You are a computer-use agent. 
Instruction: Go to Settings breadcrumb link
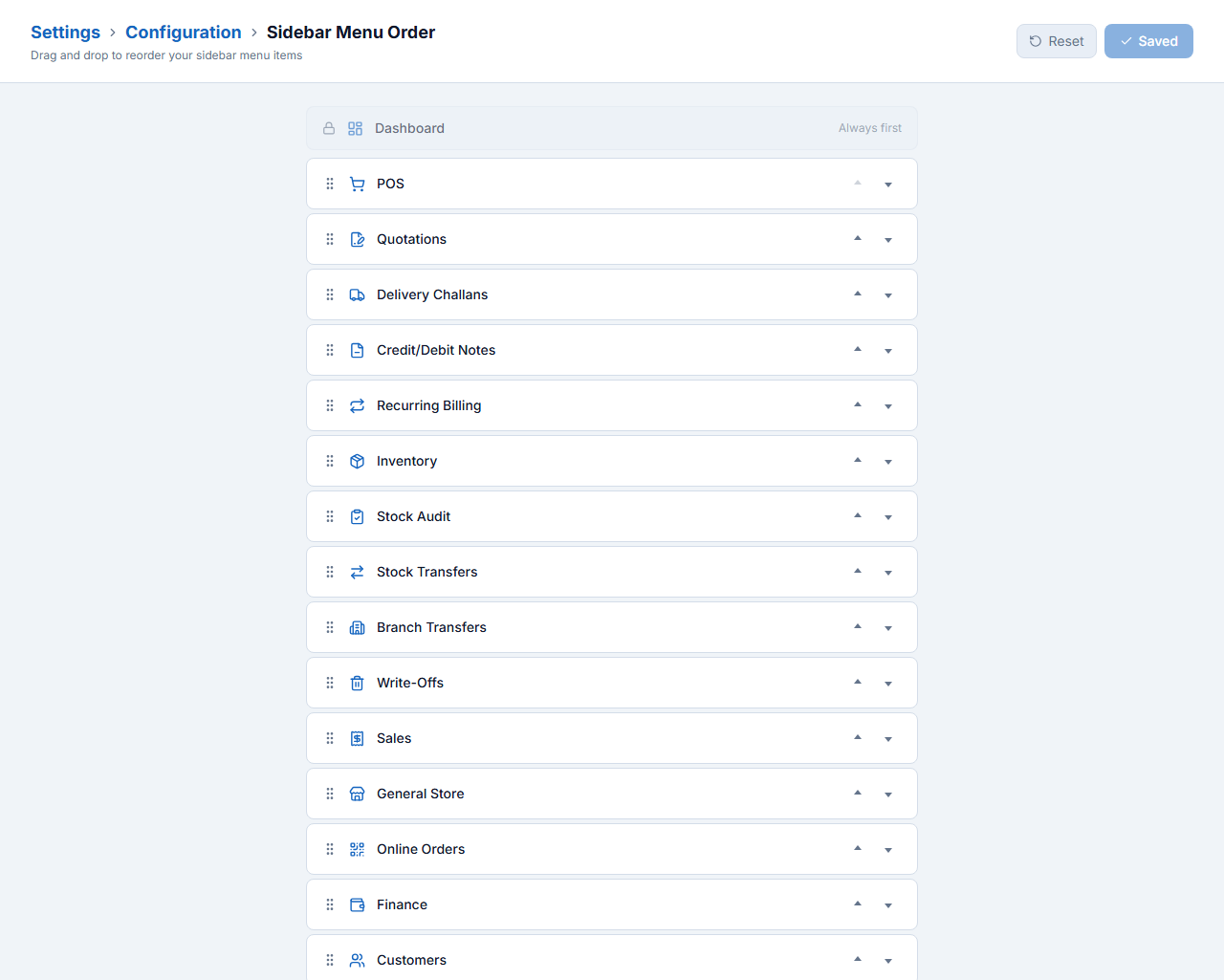[x=65, y=33]
